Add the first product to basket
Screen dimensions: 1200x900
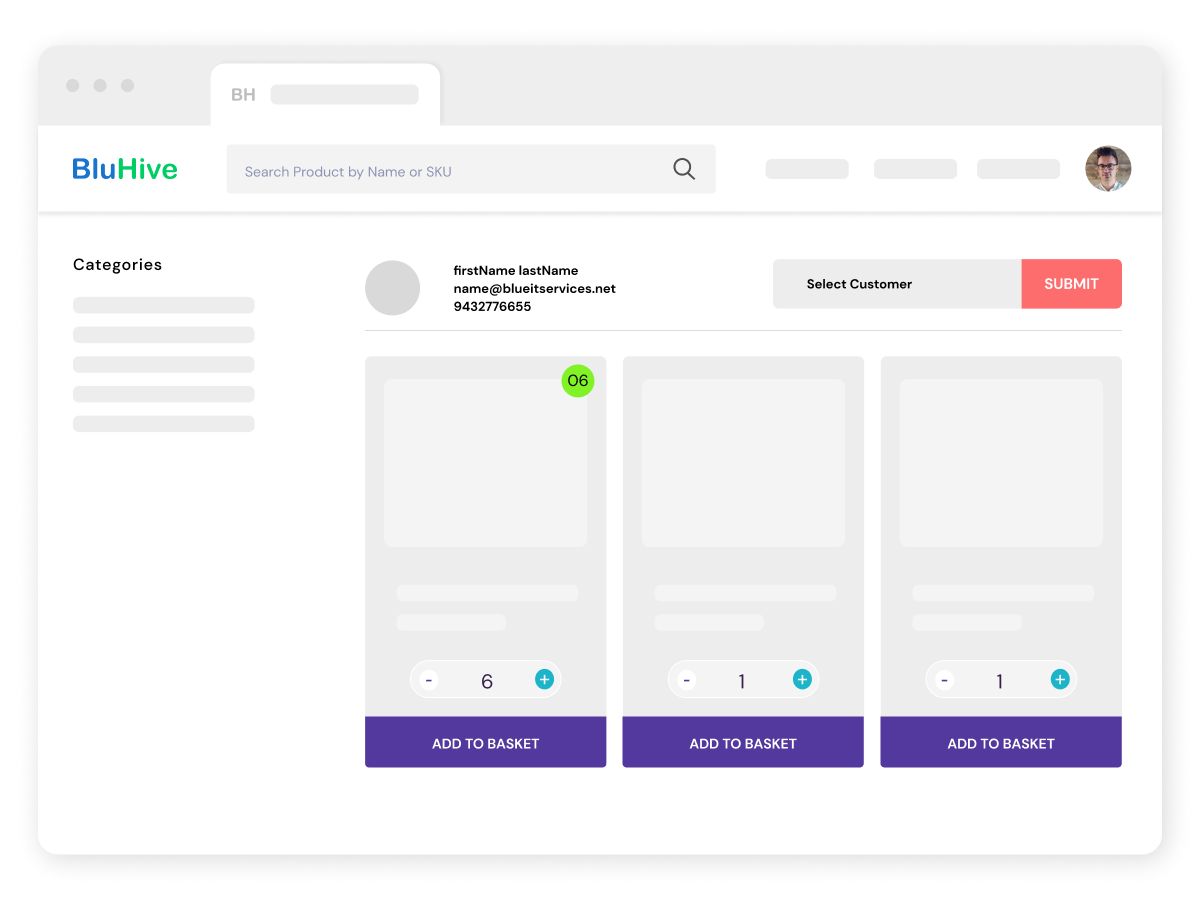[485, 743]
